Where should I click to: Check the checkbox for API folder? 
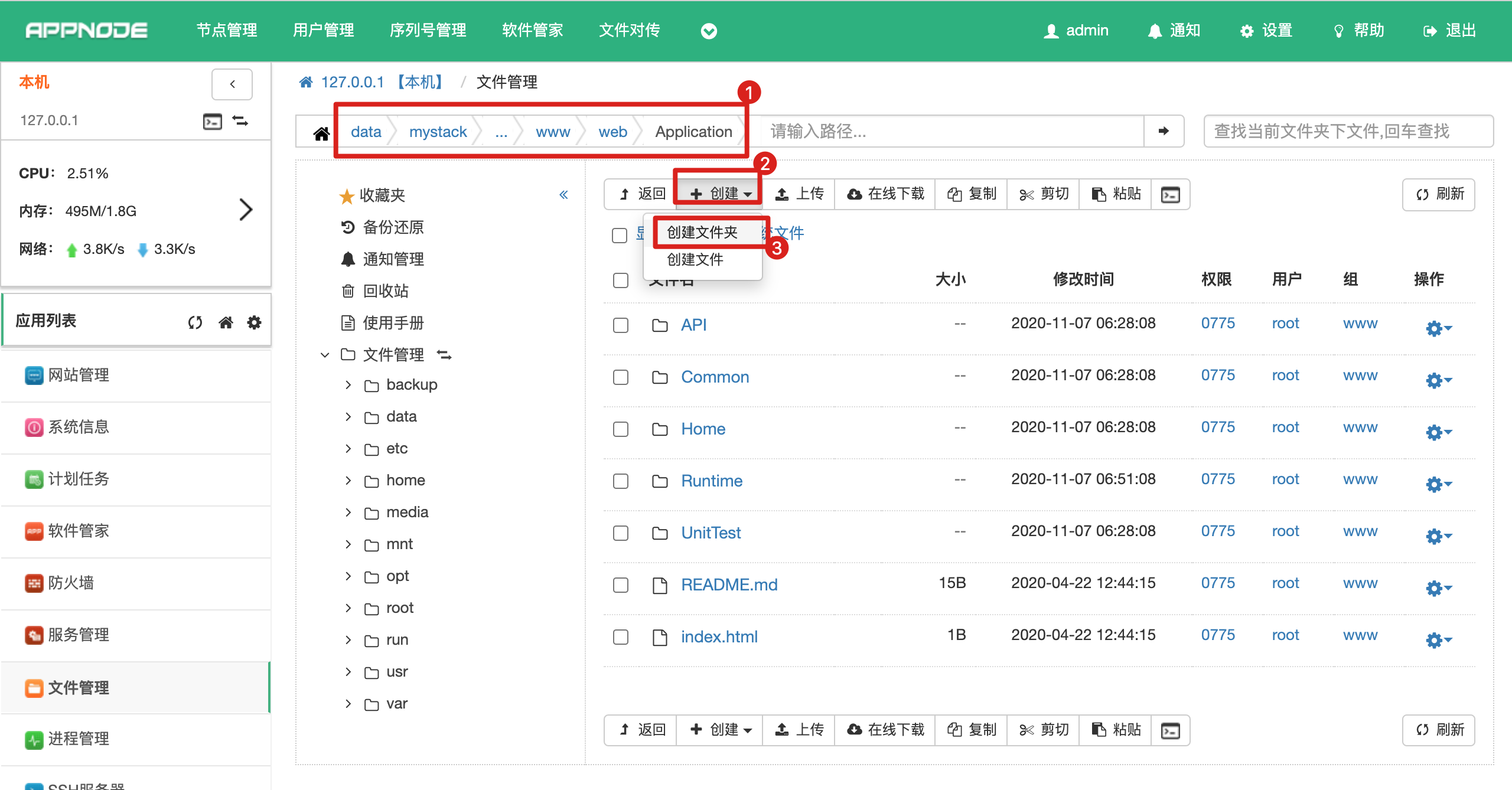(620, 325)
